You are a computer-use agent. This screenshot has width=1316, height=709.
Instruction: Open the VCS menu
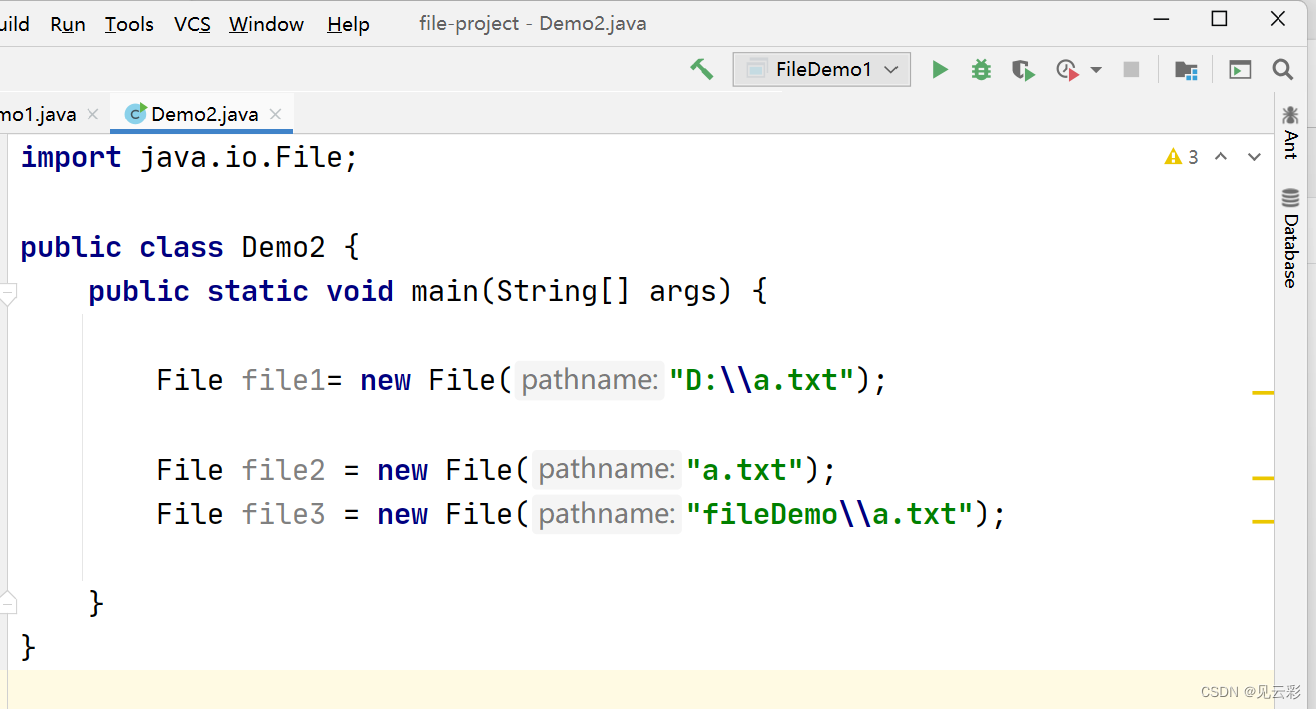point(192,24)
